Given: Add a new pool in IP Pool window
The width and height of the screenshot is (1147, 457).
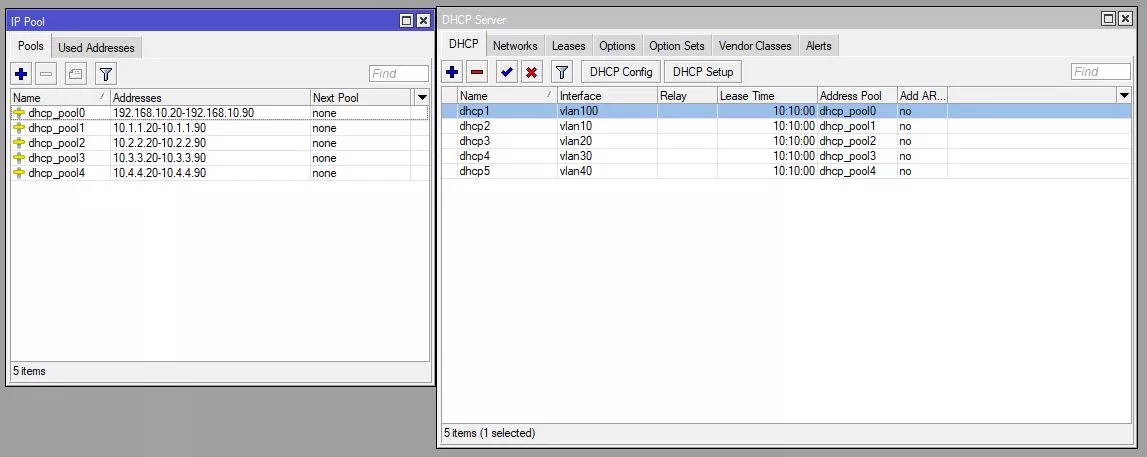Looking at the screenshot, I should [21, 74].
